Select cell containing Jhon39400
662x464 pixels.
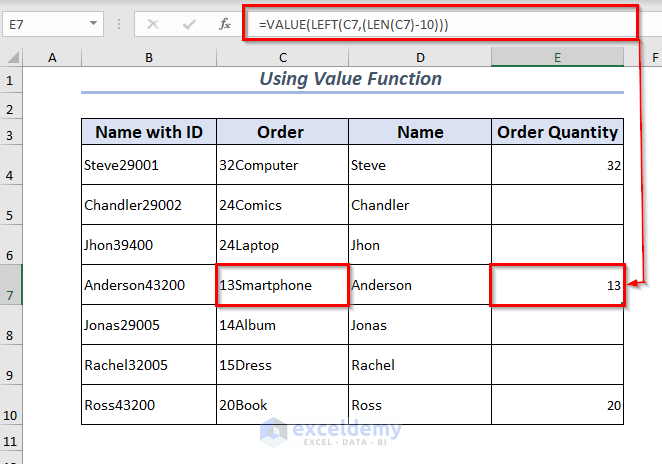click(x=149, y=245)
